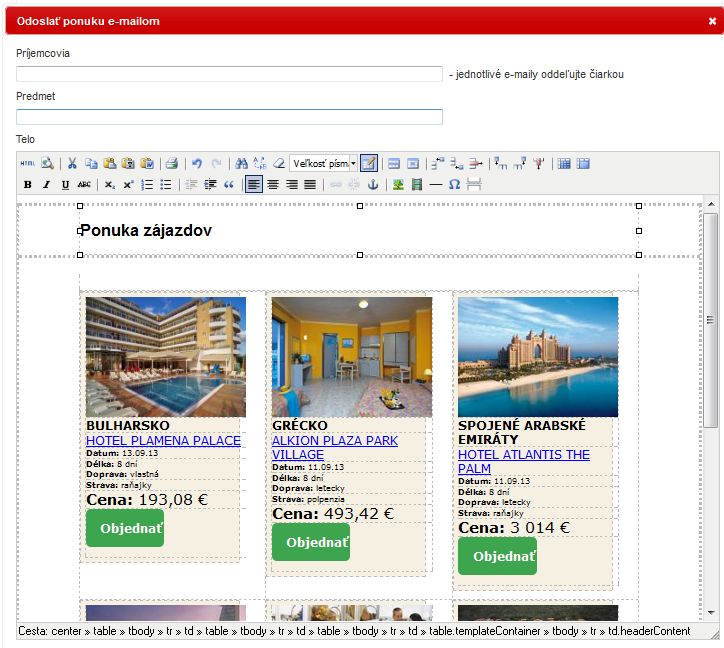
Task: Open ALKION PLAZA PARK VILLAGE link
Action: click(x=335, y=448)
